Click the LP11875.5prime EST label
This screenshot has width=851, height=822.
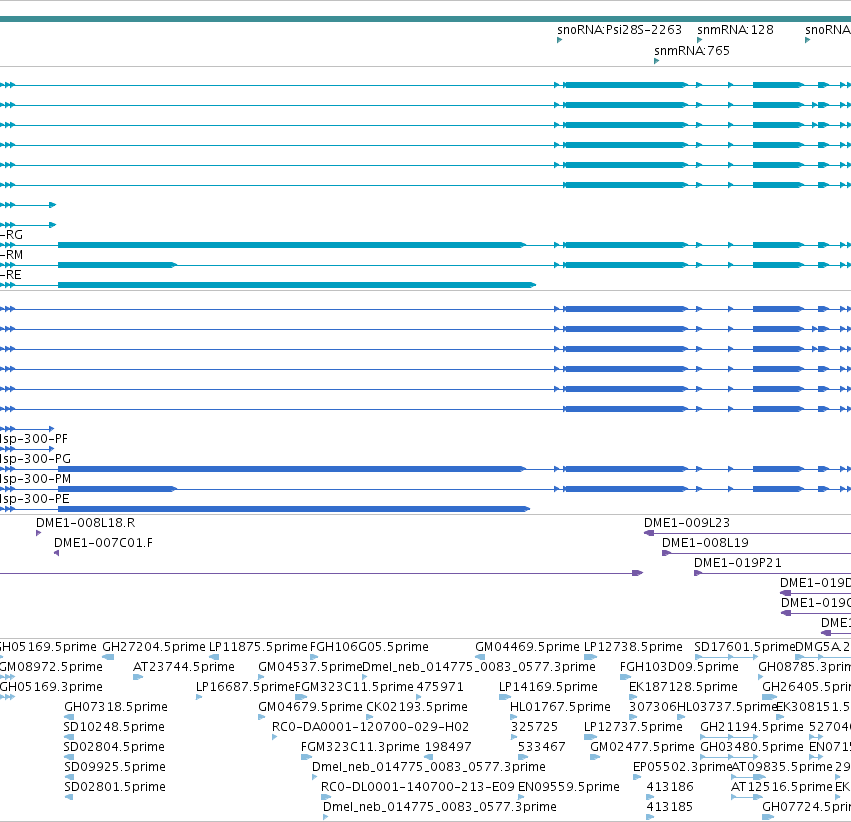pyautogui.click(x=258, y=647)
